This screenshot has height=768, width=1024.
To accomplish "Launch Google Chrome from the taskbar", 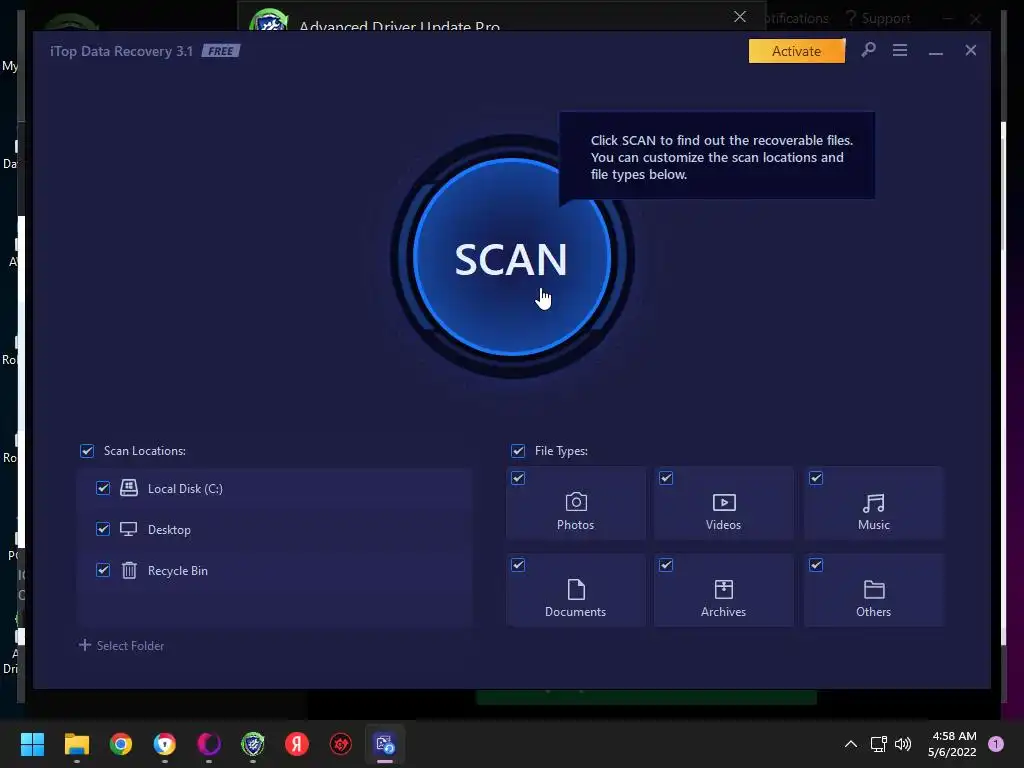I will (121, 744).
